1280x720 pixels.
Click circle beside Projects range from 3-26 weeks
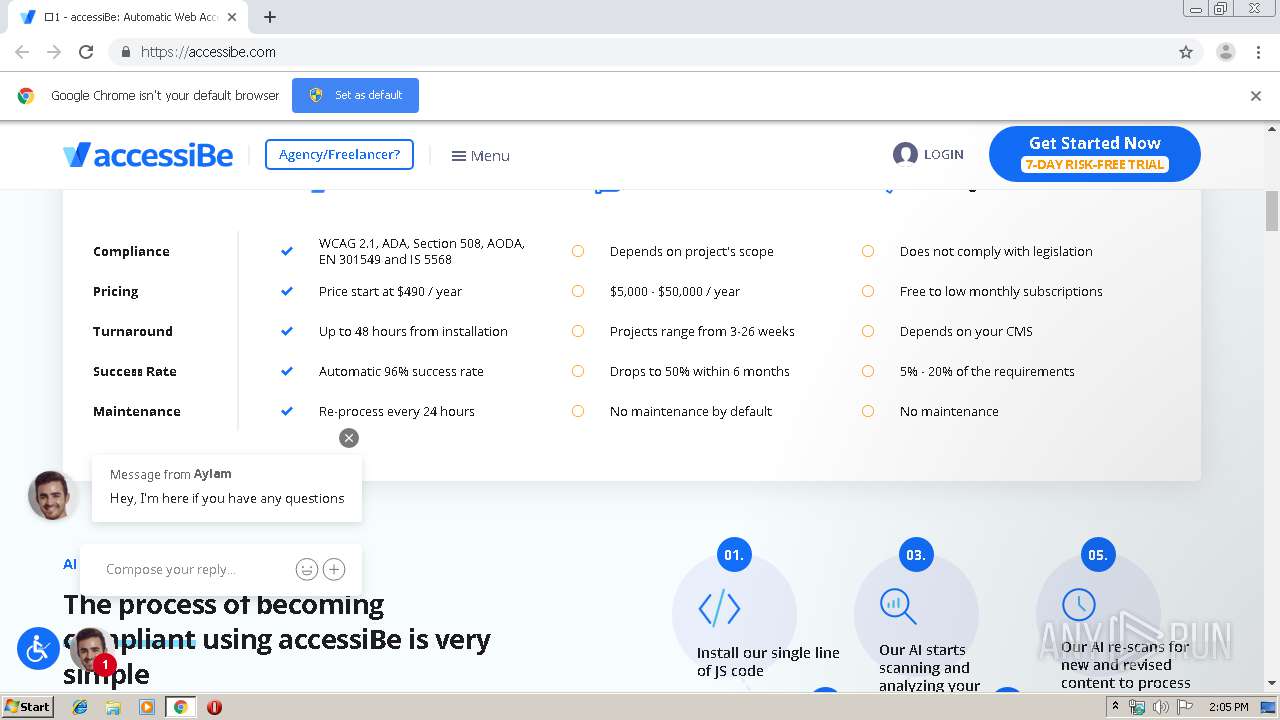tap(578, 331)
